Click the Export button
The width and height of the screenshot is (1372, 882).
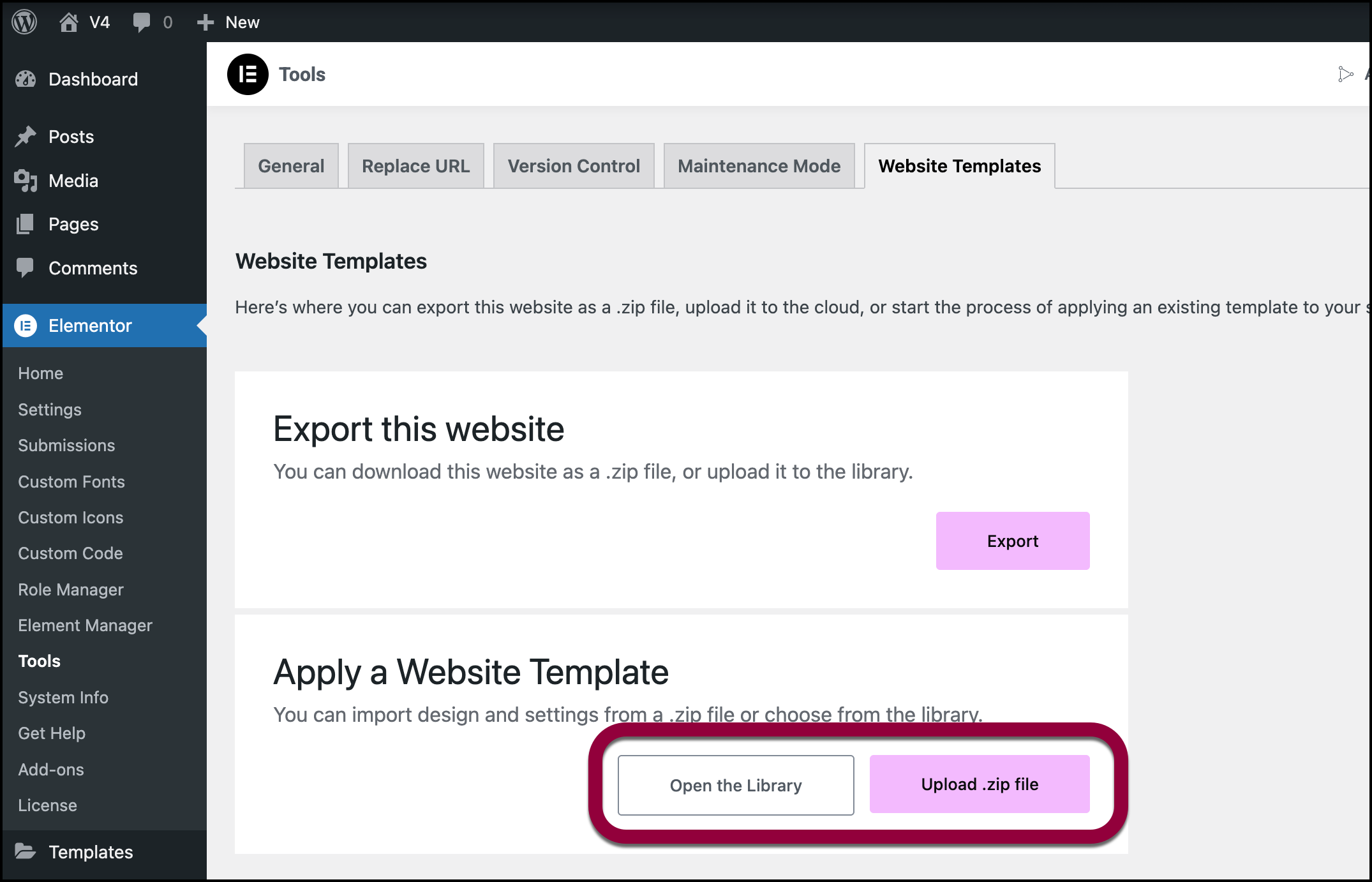[x=1012, y=541]
